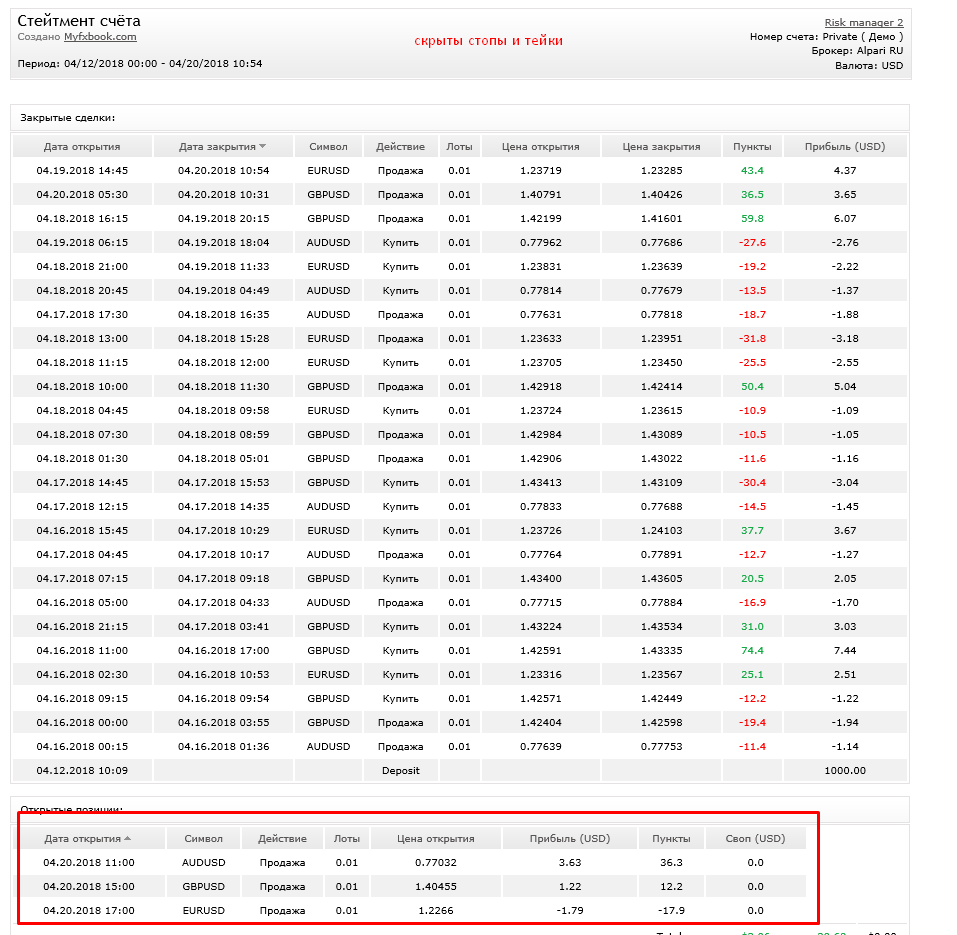This screenshot has height=935, width=957.
Task: Select open position date 04.20.2018 17:00
Action: point(88,911)
